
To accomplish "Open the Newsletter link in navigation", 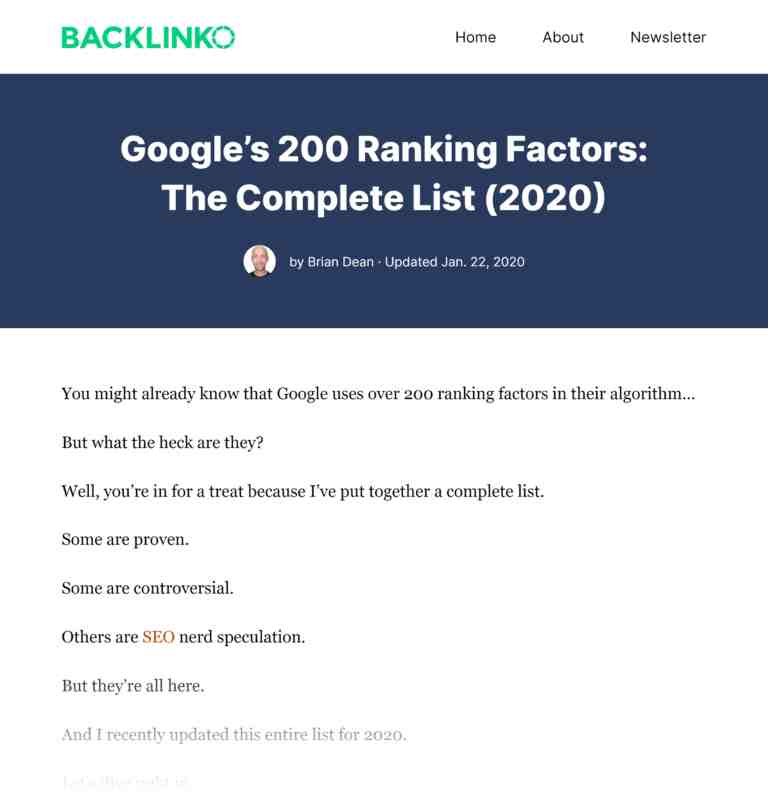I will (668, 37).
